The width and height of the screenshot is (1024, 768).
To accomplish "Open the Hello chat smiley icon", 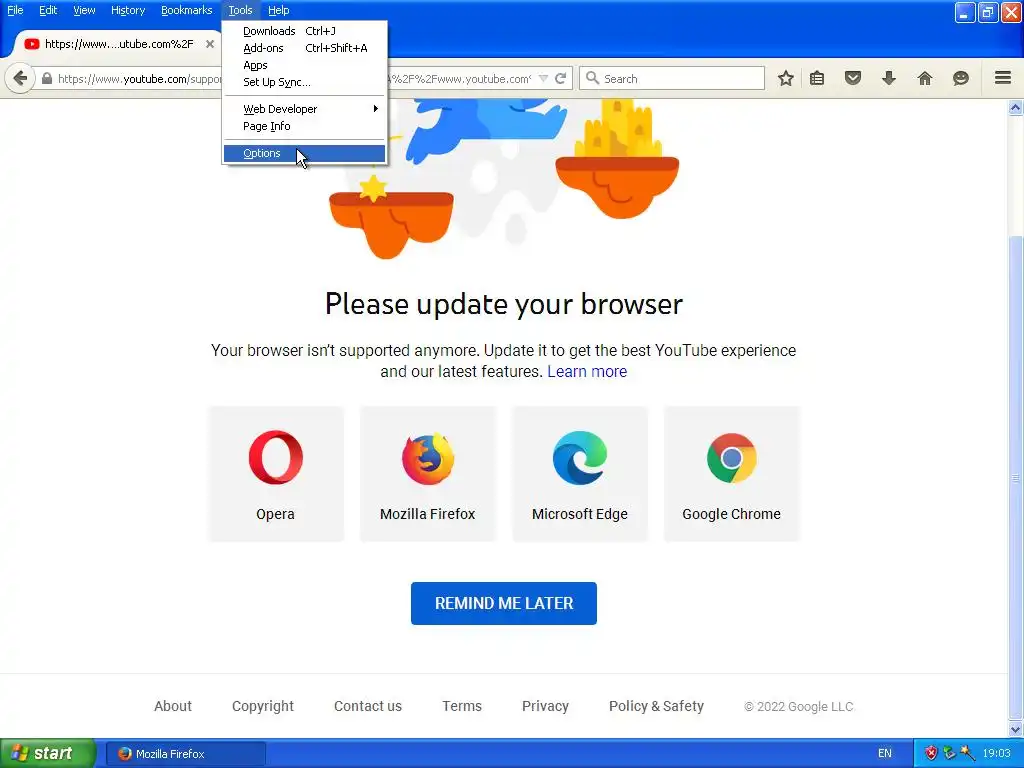I will pos(961,78).
